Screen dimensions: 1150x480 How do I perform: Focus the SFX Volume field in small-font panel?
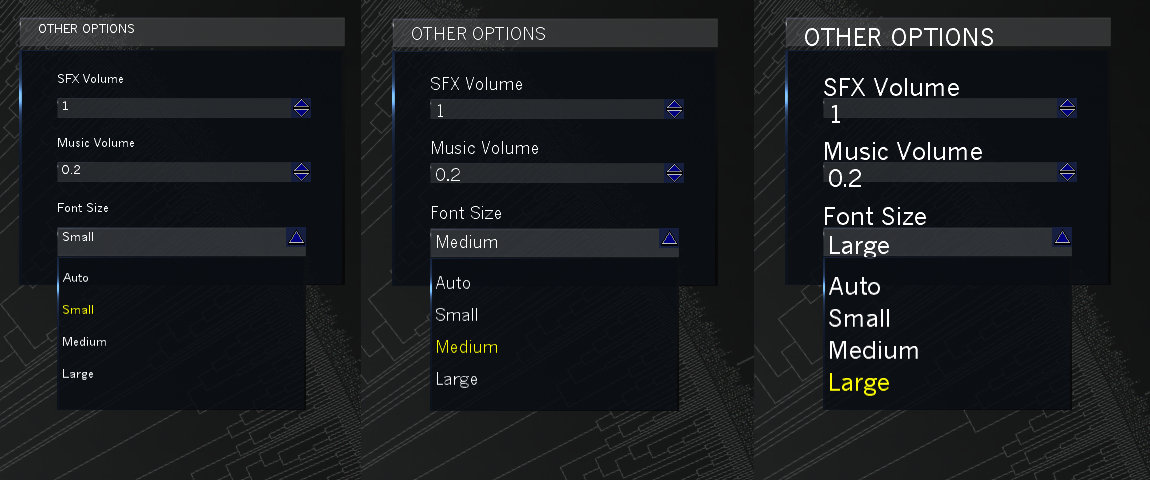(x=170, y=108)
